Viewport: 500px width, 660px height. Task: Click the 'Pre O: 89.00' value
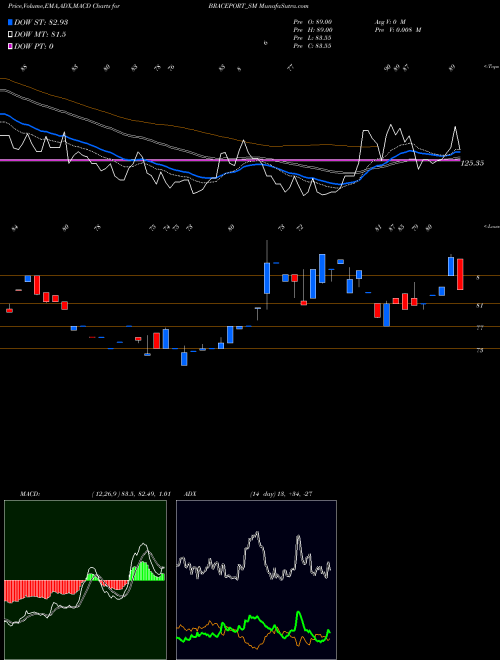[313, 22]
